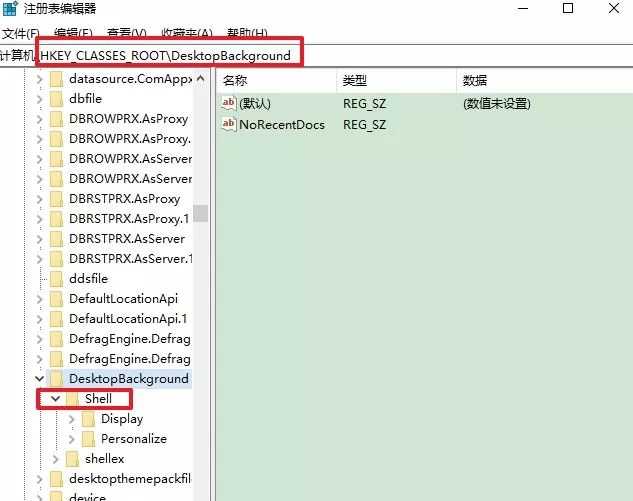Click the registry path address bar
The height and width of the screenshot is (501, 633).
coord(316,56)
